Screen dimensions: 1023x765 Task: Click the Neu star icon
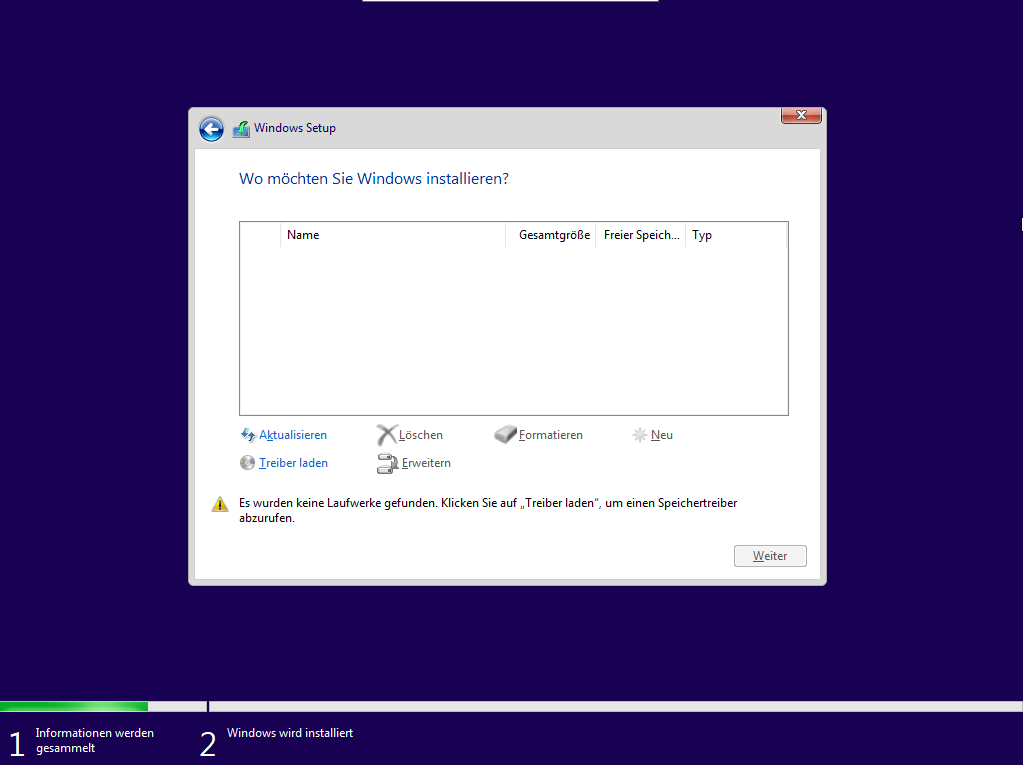coord(639,435)
